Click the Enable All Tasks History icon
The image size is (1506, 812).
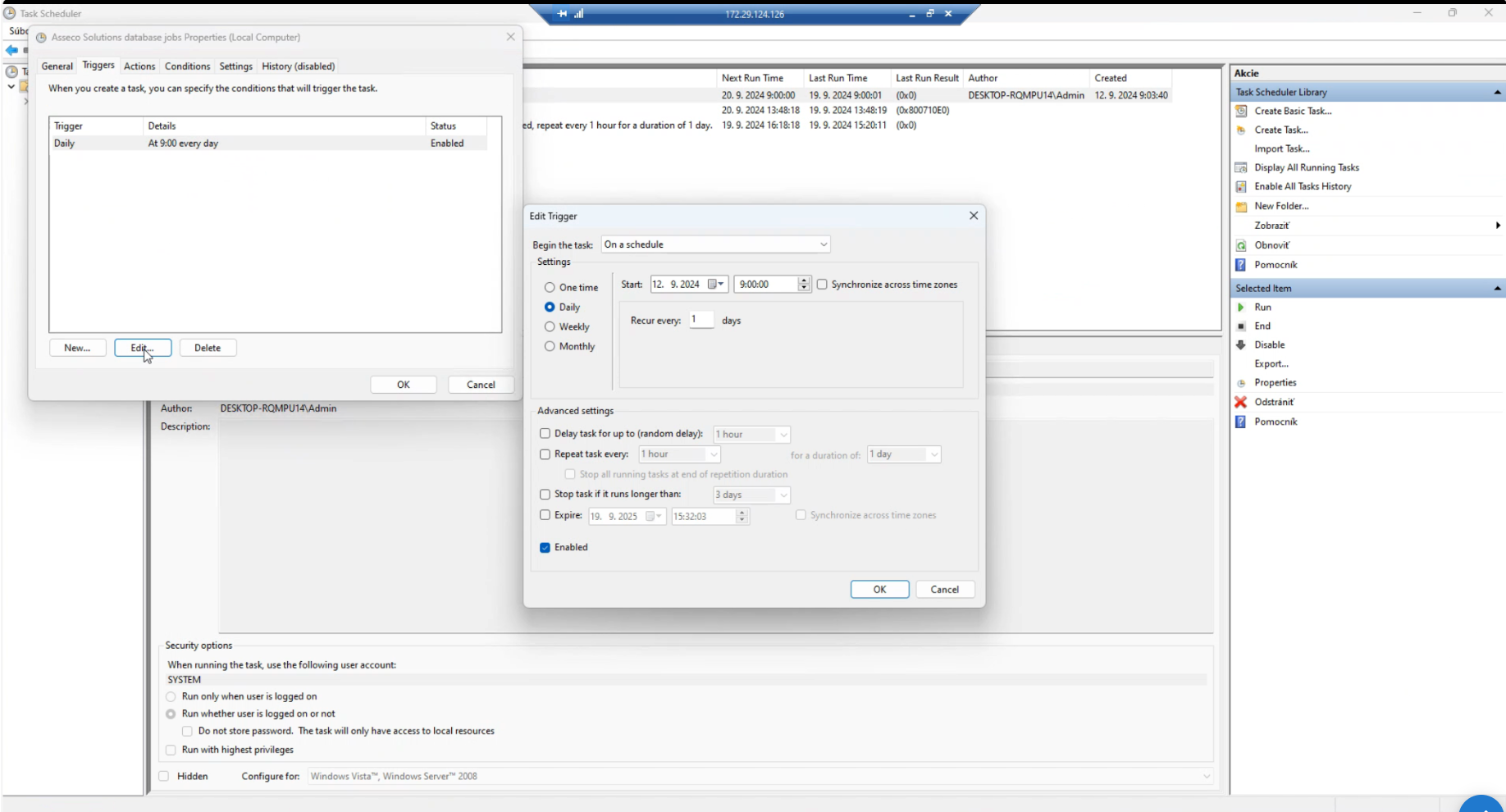click(x=1241, y=186)
